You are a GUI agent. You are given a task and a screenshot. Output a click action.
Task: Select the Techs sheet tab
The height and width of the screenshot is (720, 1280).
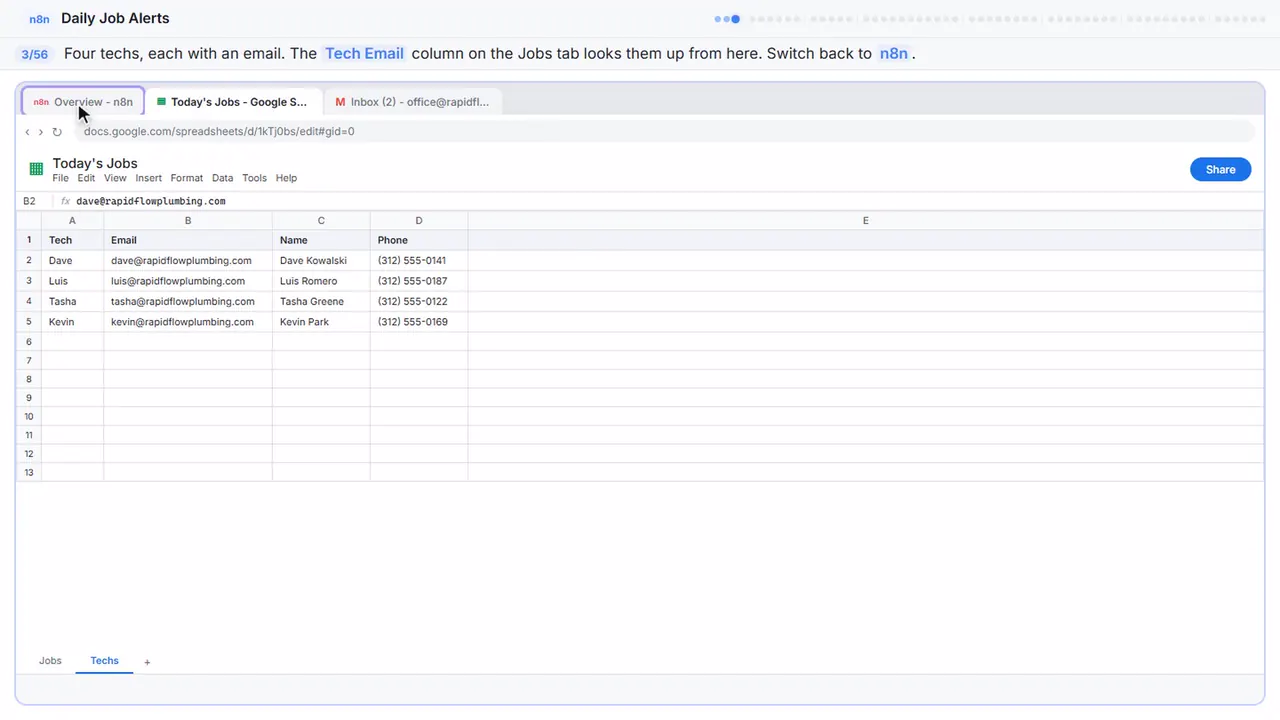(x=104, y=661)
